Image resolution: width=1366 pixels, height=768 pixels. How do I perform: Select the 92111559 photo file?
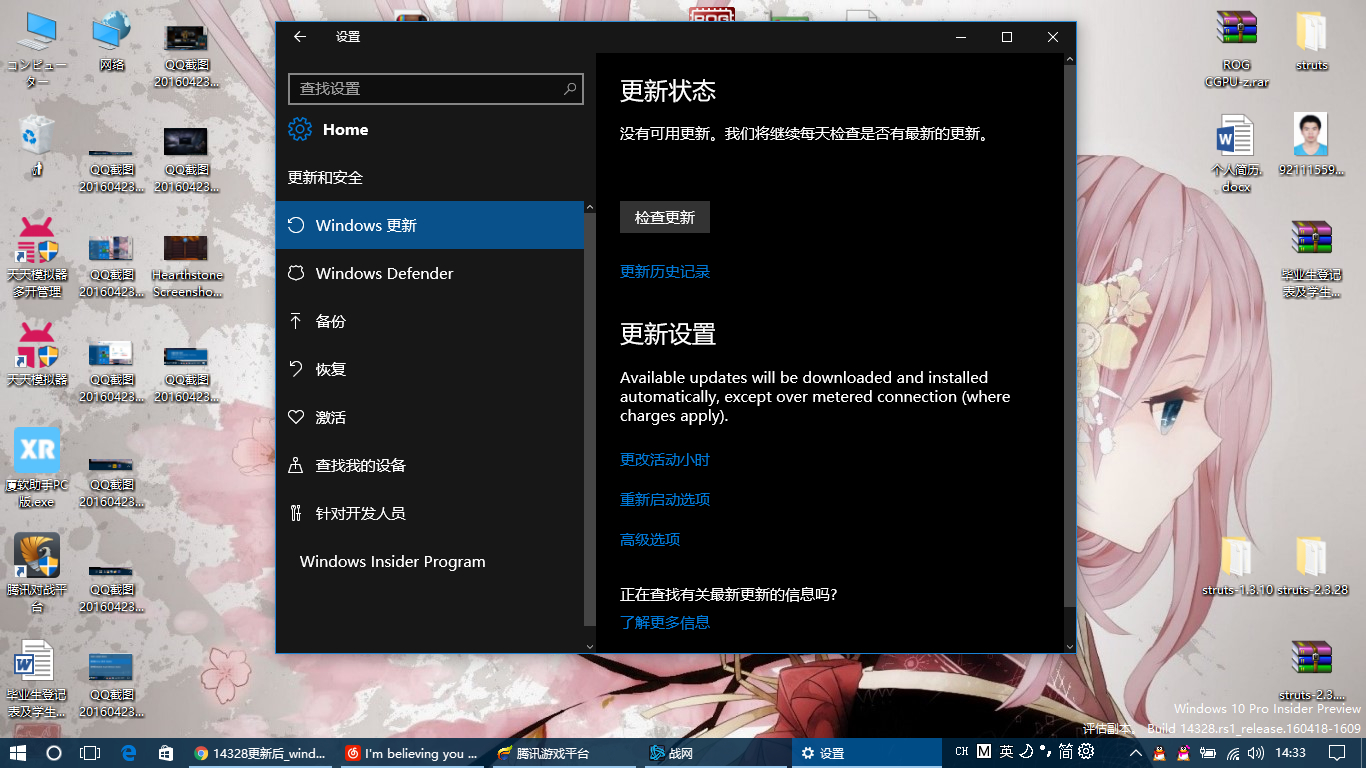click(x=1311, y=145)
